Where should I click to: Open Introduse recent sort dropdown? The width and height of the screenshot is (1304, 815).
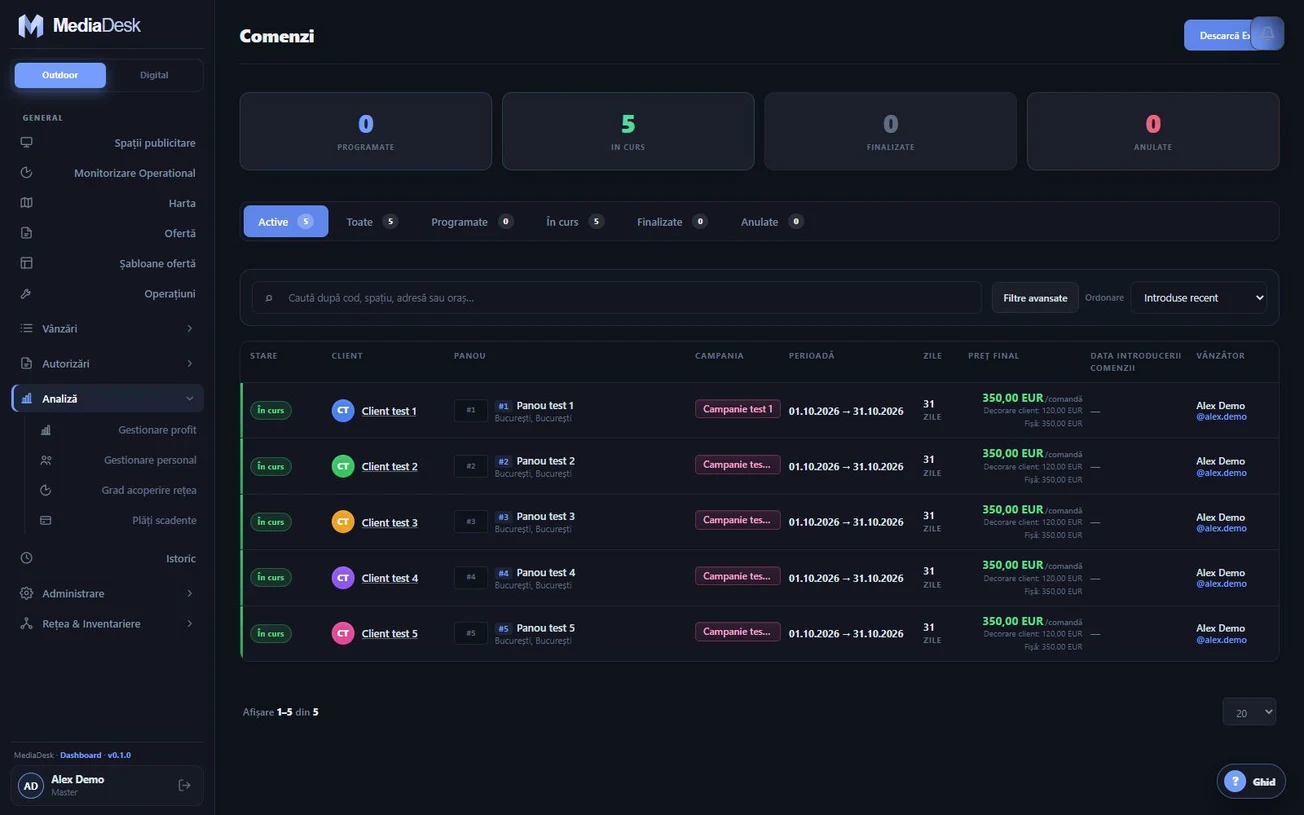coord(1199,298)
